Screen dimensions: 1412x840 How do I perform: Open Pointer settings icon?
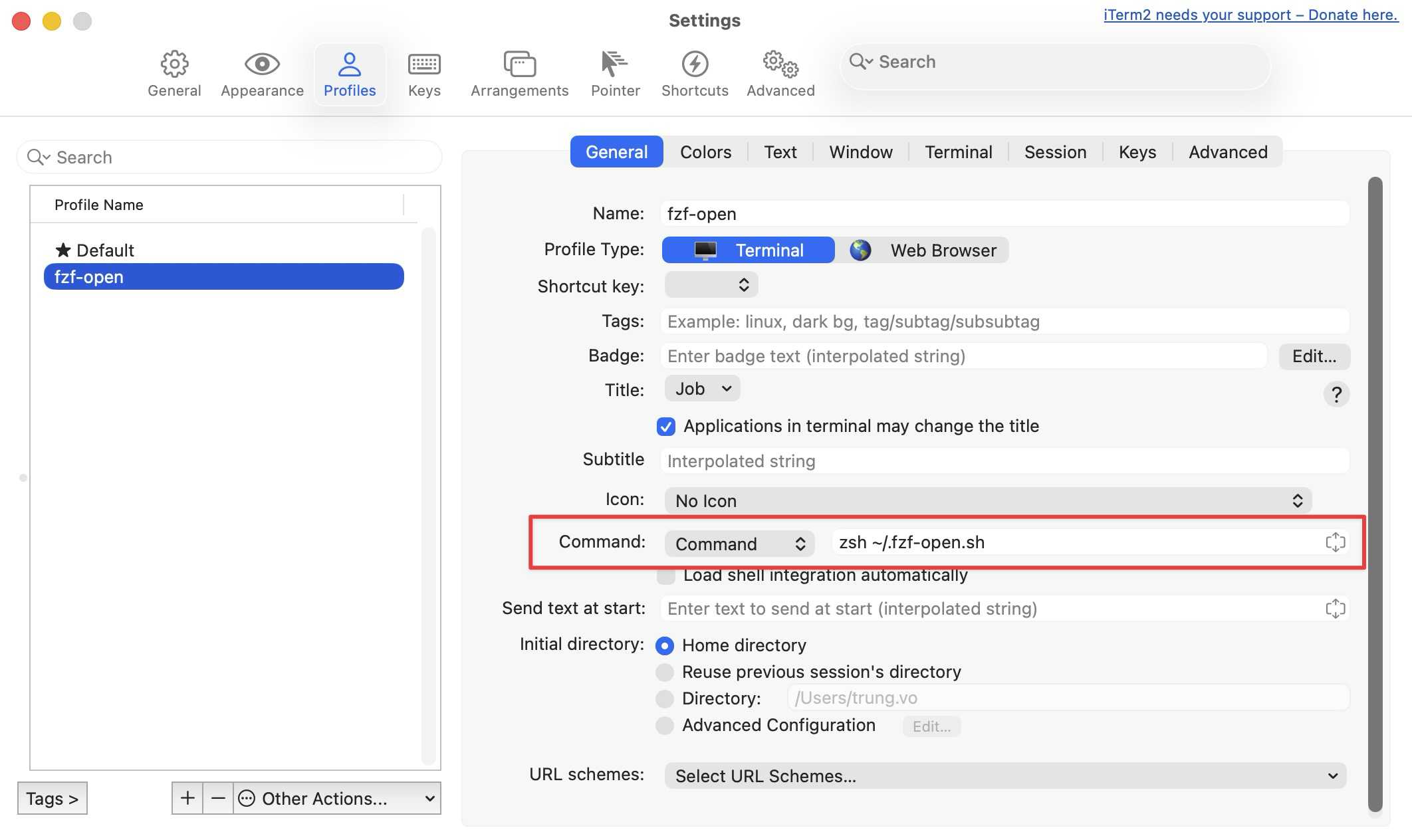615,64
